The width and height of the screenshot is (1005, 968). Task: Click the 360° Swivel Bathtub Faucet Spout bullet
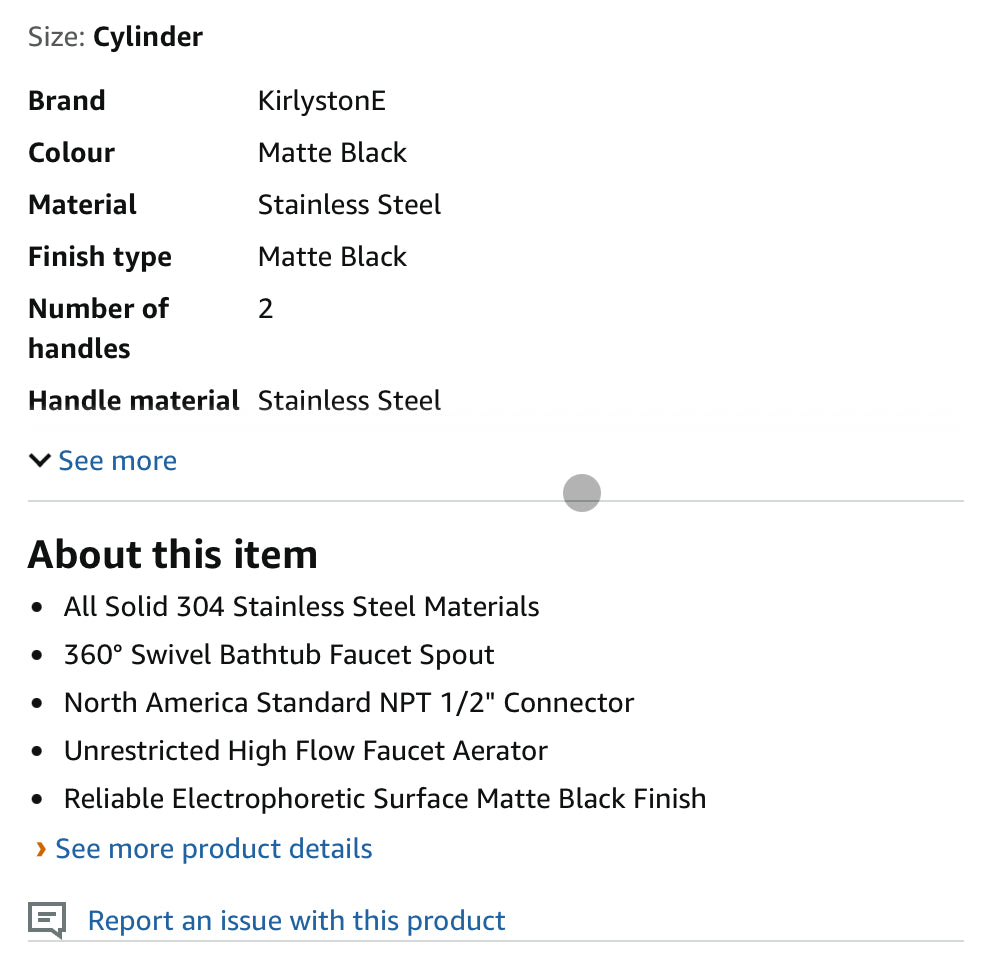[x=279, y=655]
